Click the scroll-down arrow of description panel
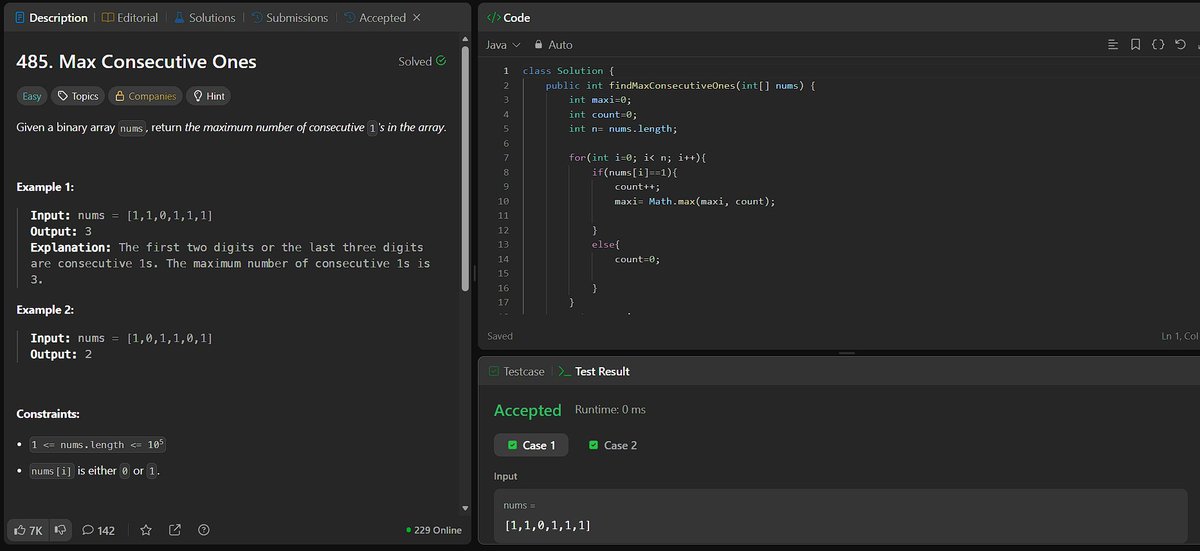 pyautogui.click(x=464, y=508)
